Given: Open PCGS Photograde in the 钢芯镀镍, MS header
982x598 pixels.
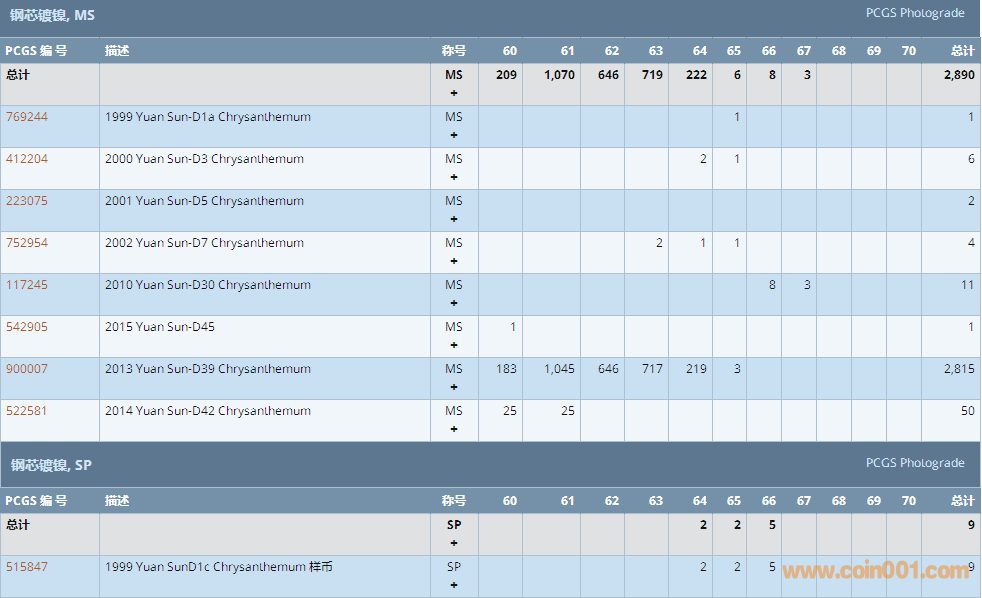Looking at the screenshot, I should tap(914, 13).
